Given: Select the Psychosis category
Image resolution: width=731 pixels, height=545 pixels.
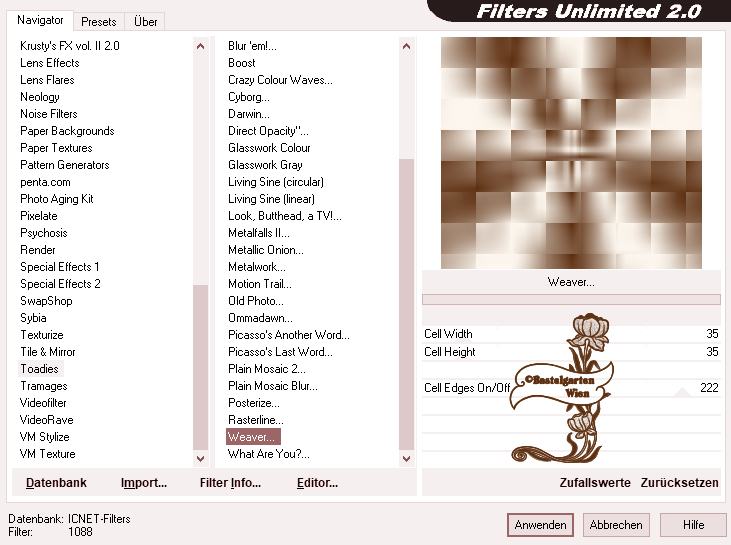Looking at the screenshot, I should click(x=44, y=233).
